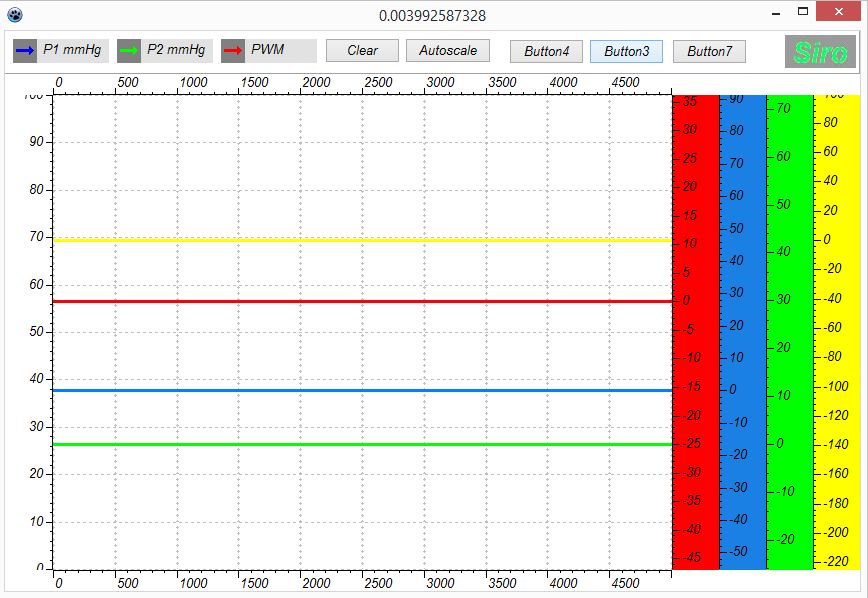Select the red vertical axis strip

coord(695,330)
